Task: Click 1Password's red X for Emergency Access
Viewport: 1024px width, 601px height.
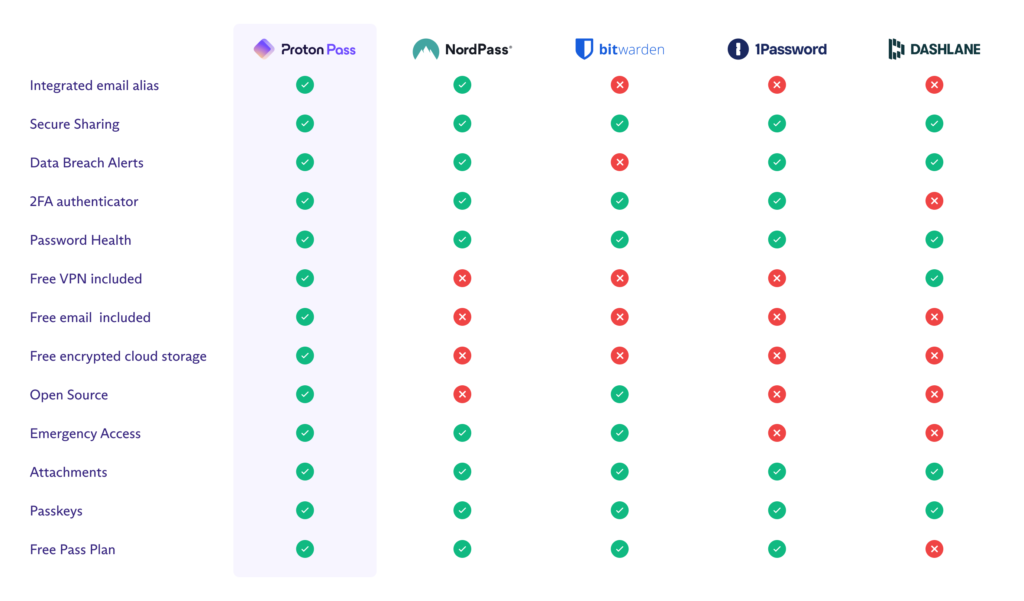Action: pos(777,433)
